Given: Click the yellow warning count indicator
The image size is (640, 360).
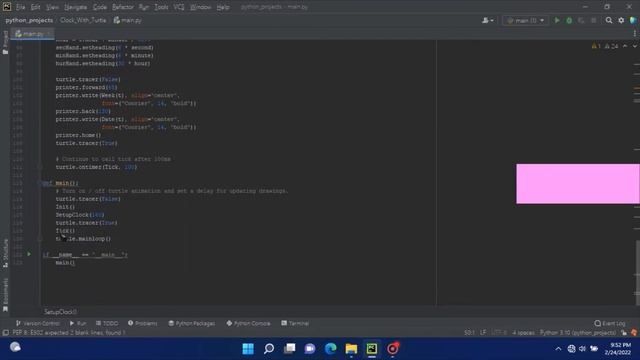Looking at the screenshot, I should coord(596,46).
